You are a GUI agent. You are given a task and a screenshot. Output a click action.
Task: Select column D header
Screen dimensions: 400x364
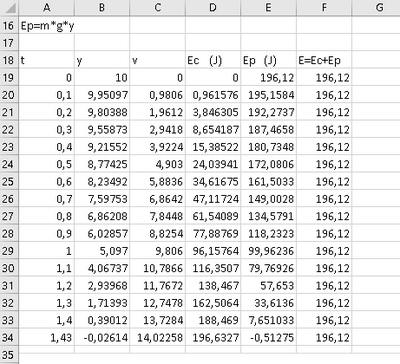click(213, 7)
